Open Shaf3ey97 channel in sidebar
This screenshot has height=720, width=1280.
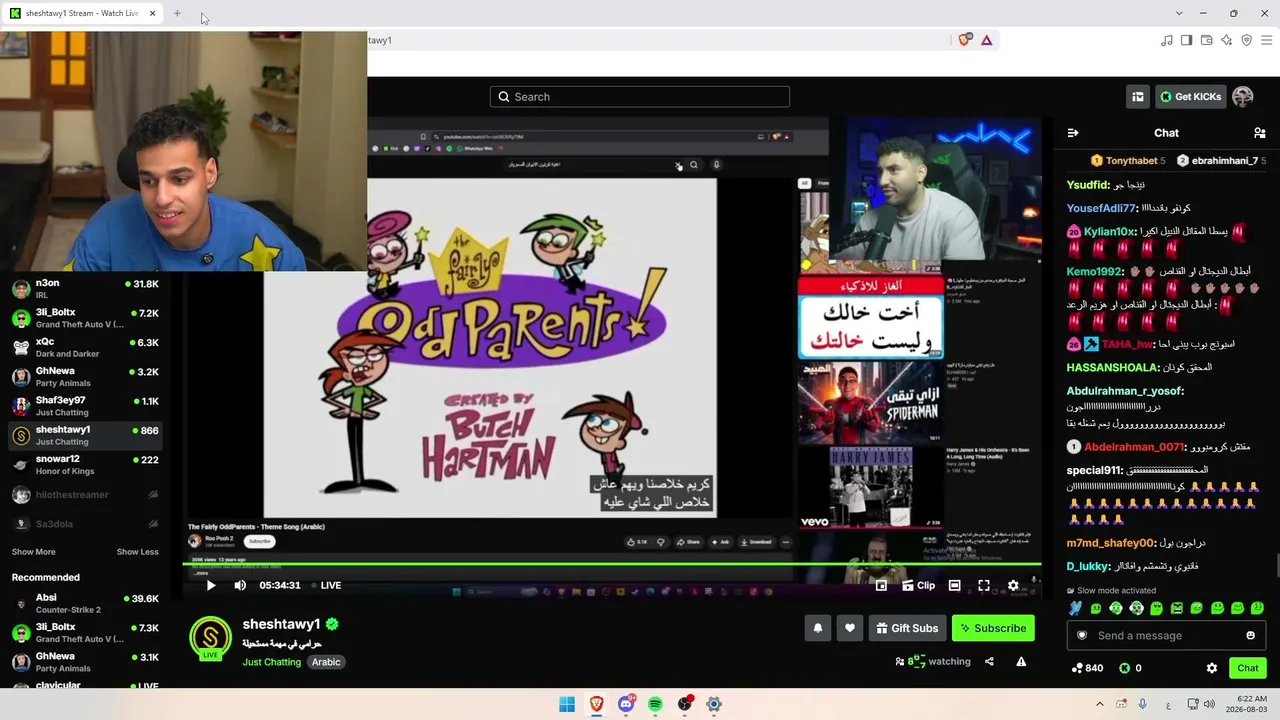click(85, 406)
